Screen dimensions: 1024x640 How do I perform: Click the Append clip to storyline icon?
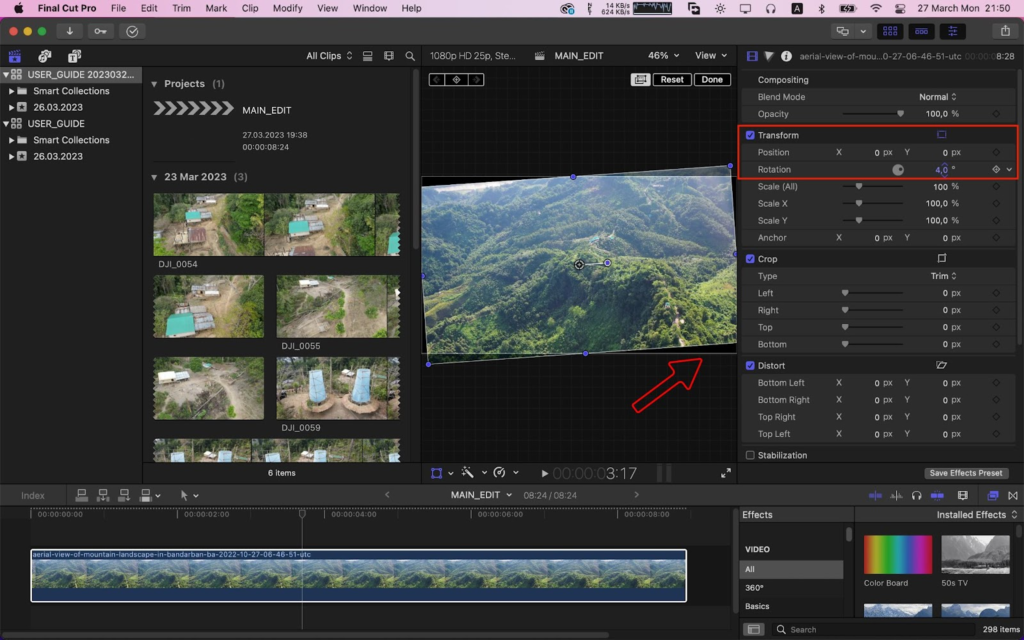tap(123, 495)
